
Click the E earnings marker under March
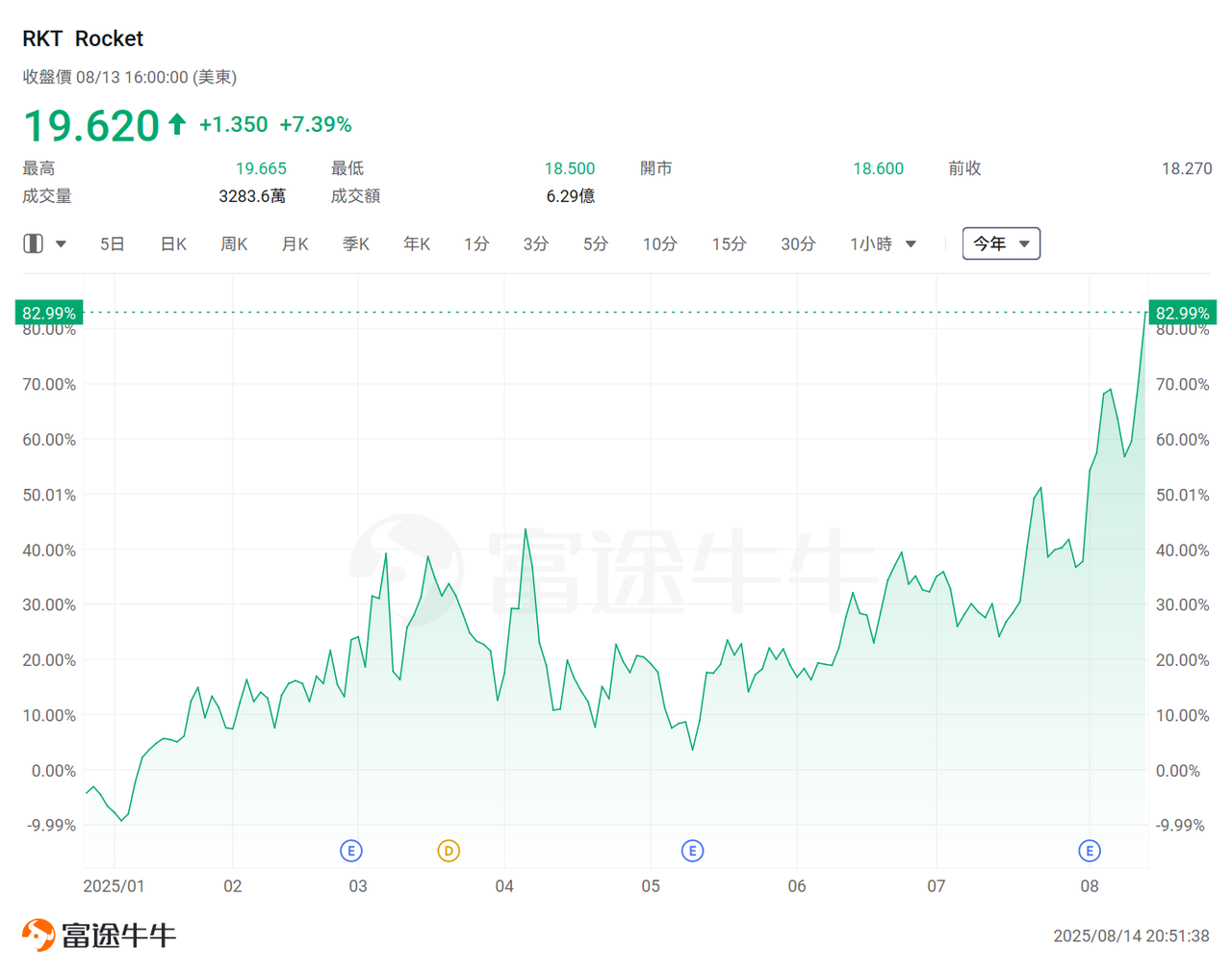tap(350, 851)
